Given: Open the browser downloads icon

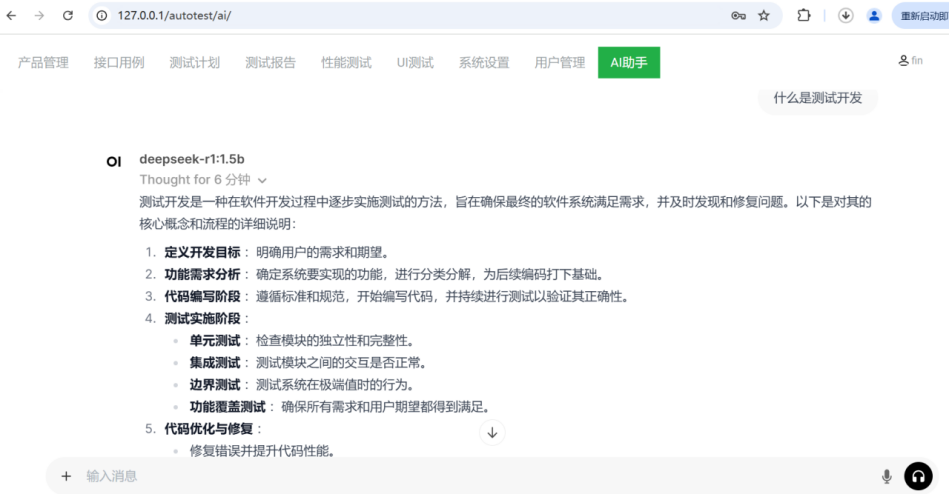Looking at the screenshot, I should [846, 16].
